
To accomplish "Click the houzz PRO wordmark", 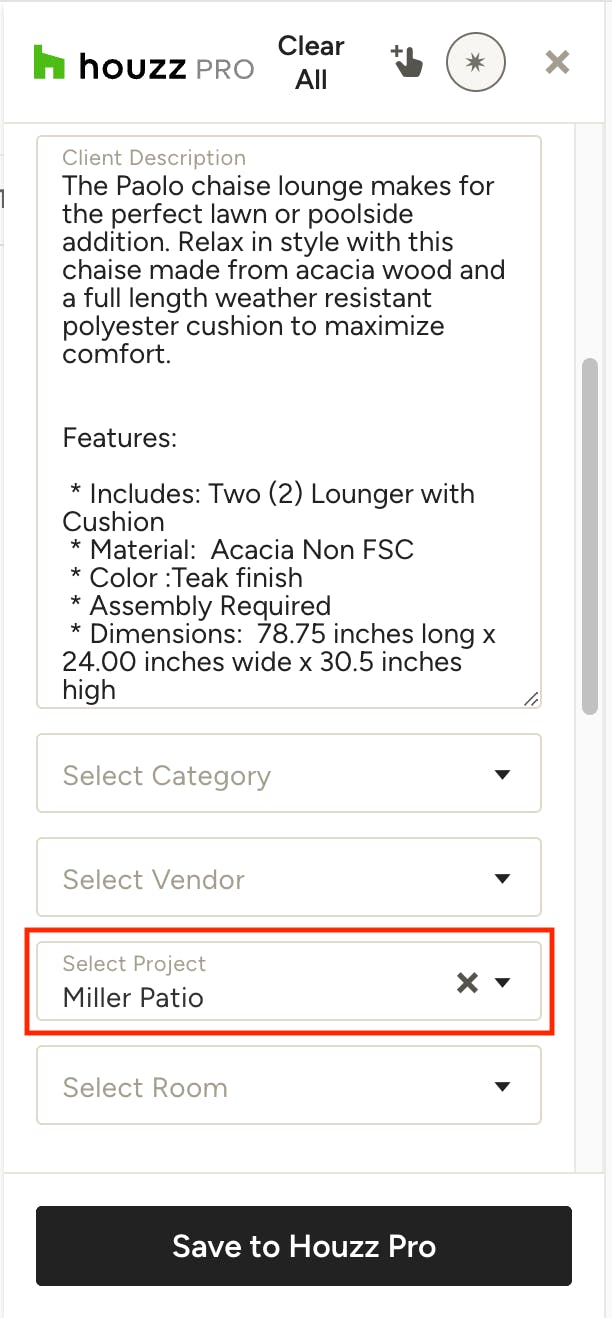I will point(166,67).
